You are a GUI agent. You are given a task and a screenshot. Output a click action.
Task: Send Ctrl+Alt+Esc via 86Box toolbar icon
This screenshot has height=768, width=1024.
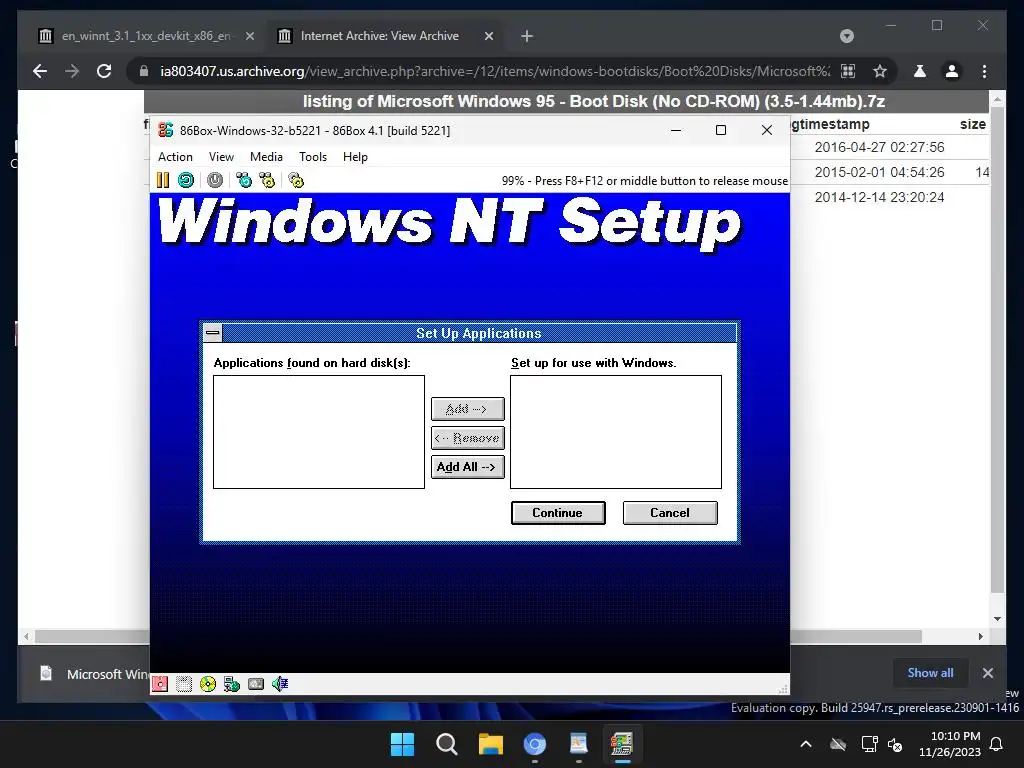[x=267, y=180]
